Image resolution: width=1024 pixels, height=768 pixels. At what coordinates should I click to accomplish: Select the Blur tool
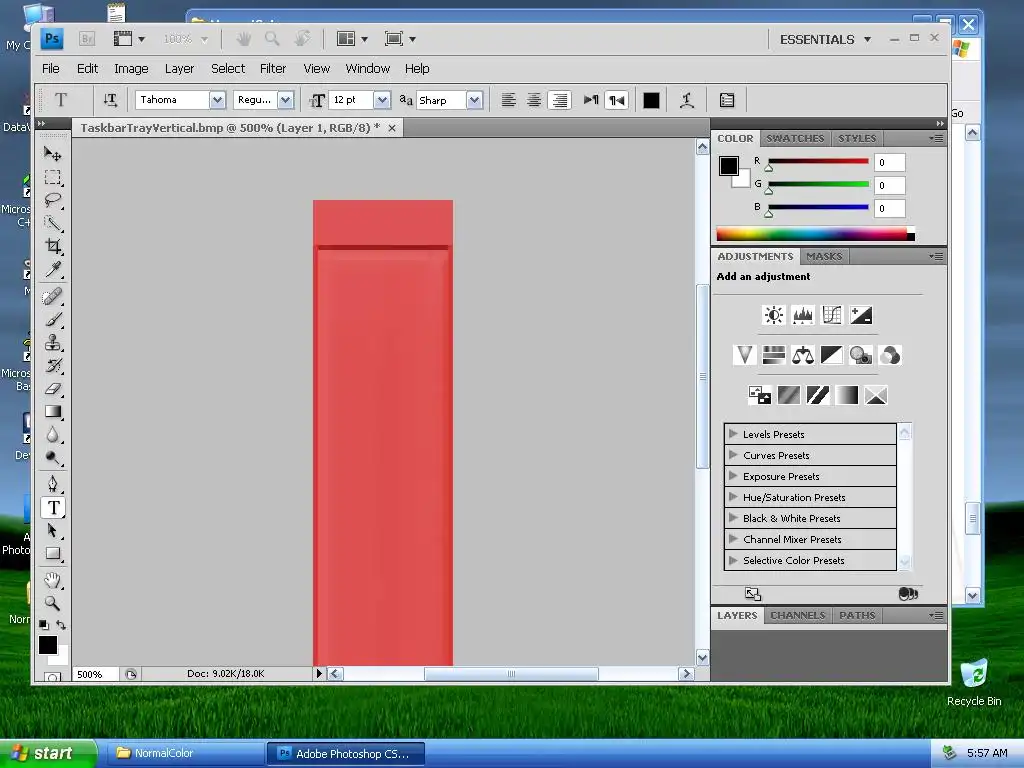(x=52, y=434)
